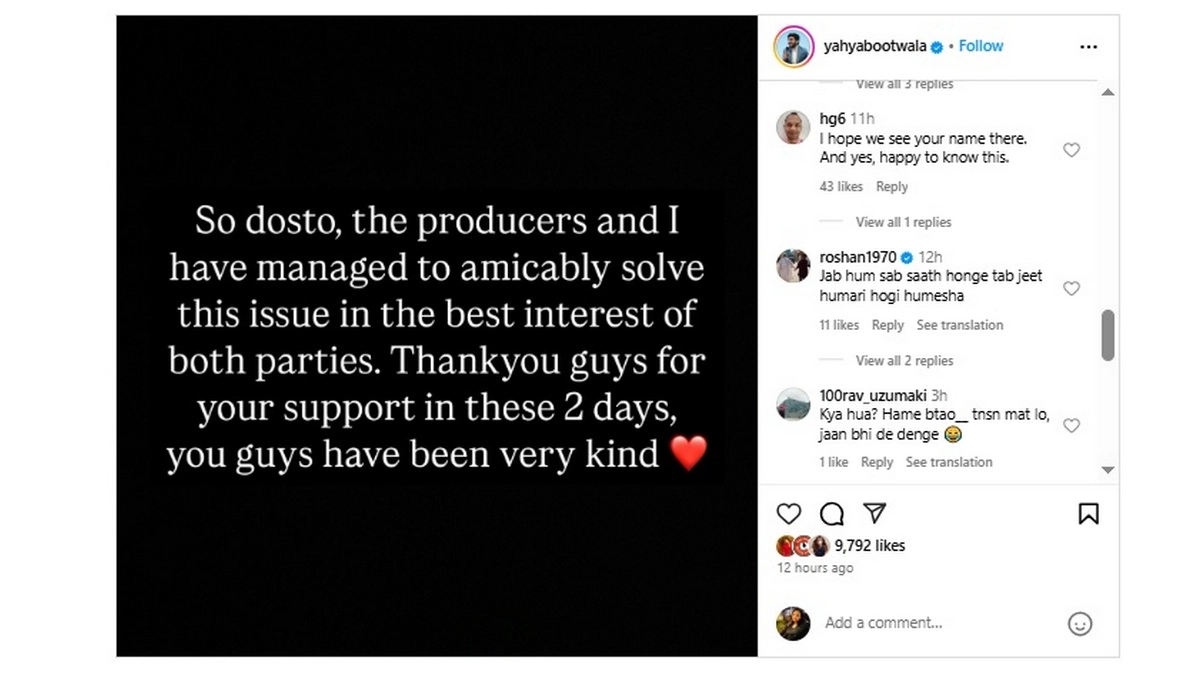
Task: Click the comments scrollbar thumb
Action: point(1107,335)
